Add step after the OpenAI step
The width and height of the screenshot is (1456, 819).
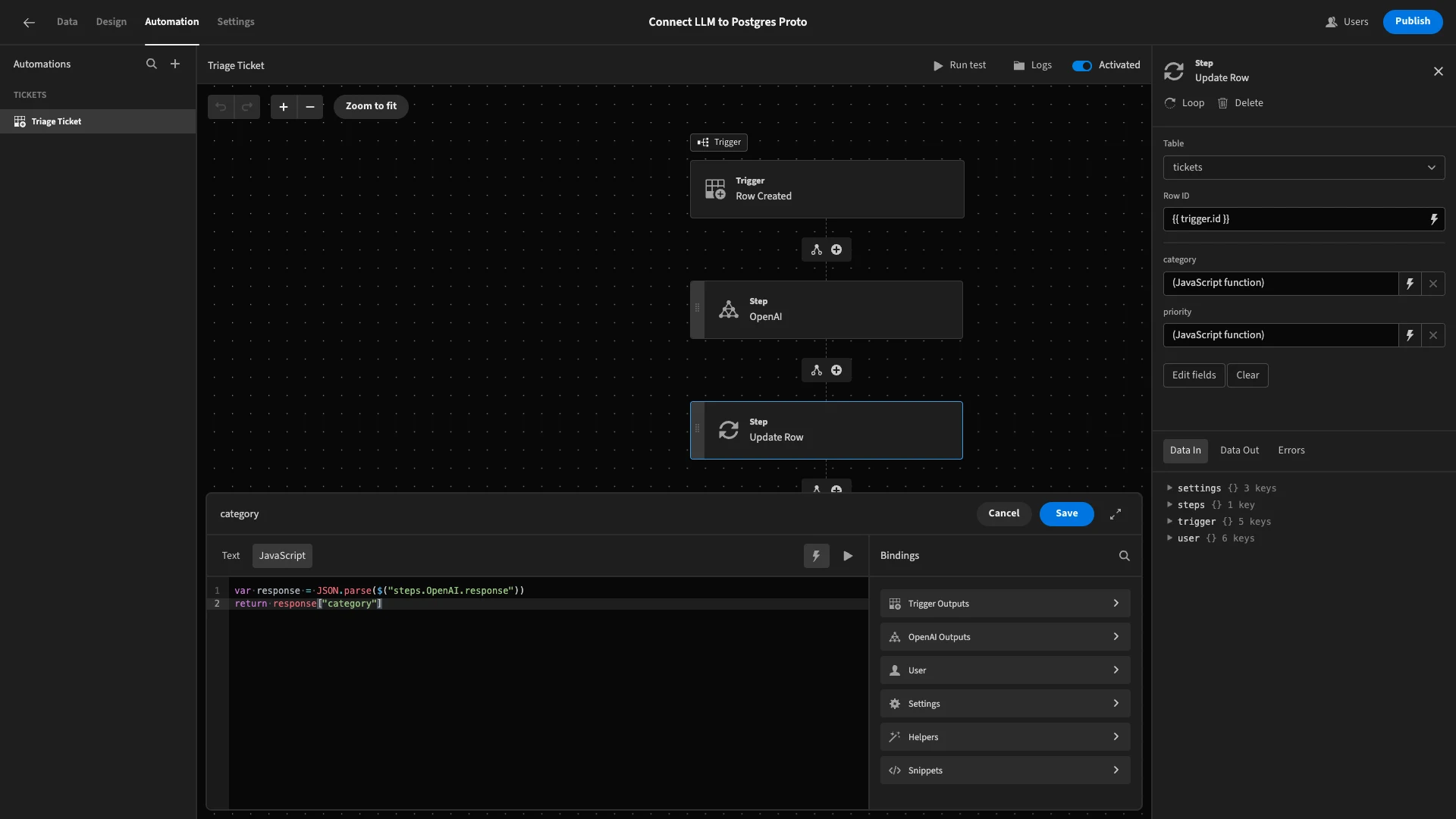tap(836, 370)
